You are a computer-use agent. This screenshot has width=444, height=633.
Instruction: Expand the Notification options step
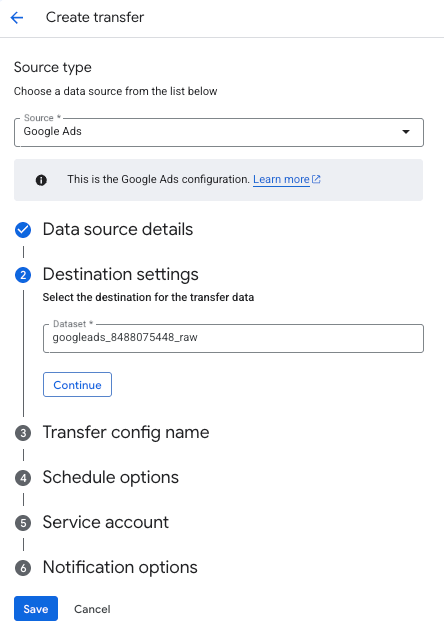(120, 567)
